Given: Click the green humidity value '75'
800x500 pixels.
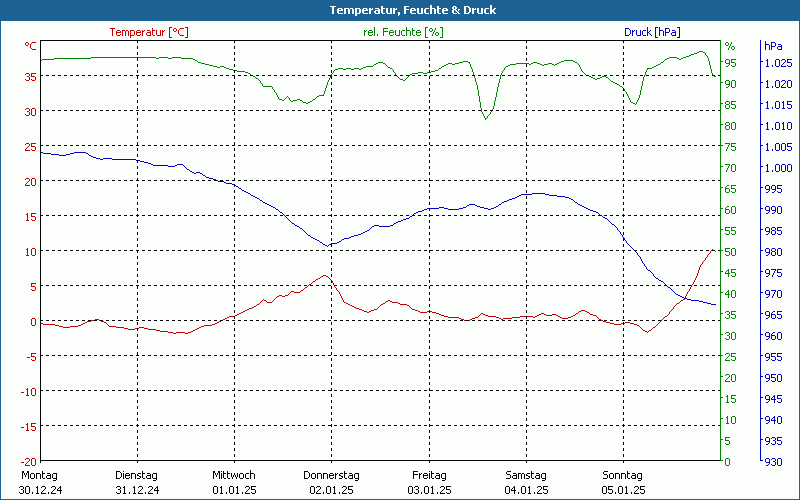Looking at the screenshot, I should click(731, 147).
